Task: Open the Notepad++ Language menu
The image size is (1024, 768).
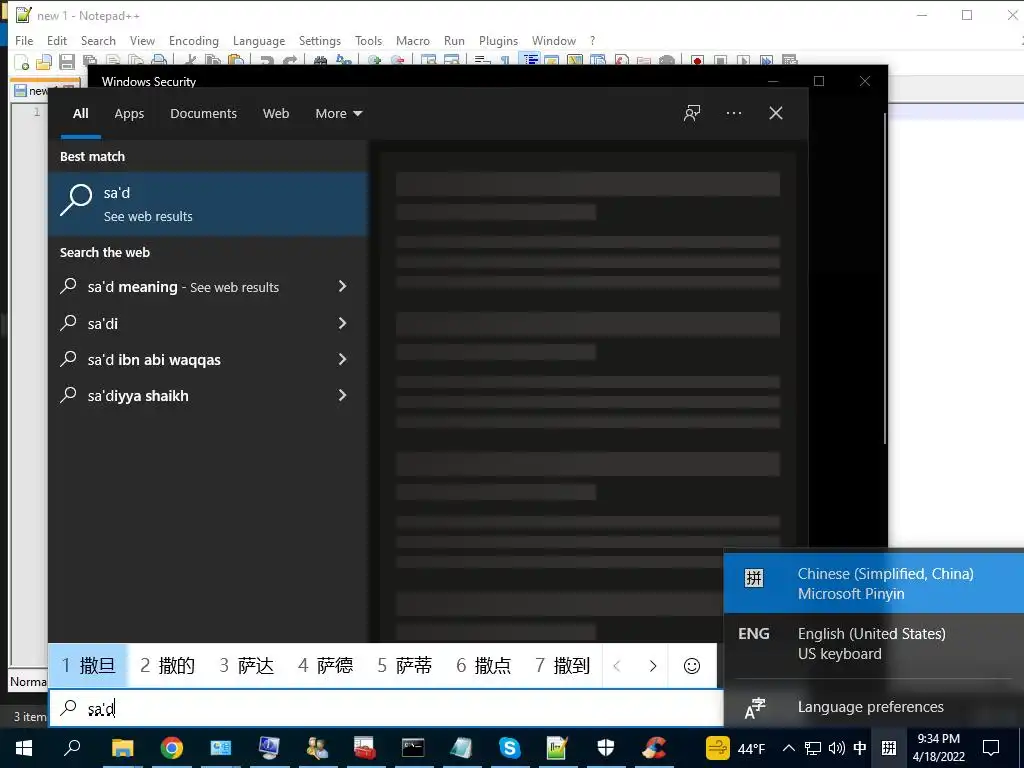Action: click(x=259, y=40)
